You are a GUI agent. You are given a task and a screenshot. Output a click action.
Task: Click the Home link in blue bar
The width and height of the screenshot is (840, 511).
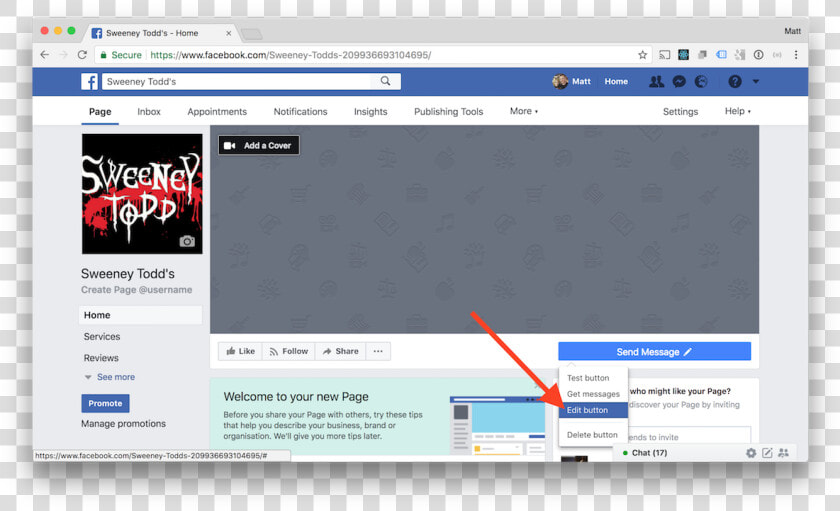click(616, 81)
